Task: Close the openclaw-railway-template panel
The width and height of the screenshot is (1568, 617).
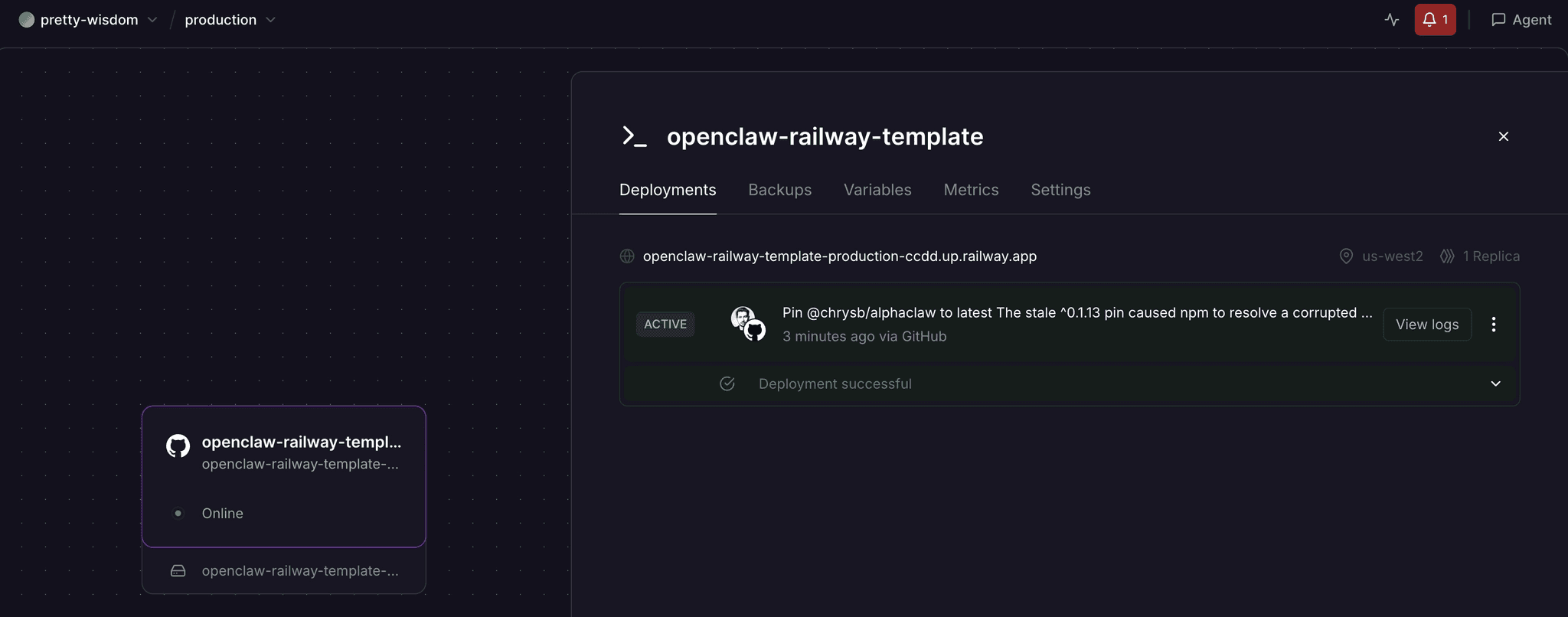Action: (1504, 136)
